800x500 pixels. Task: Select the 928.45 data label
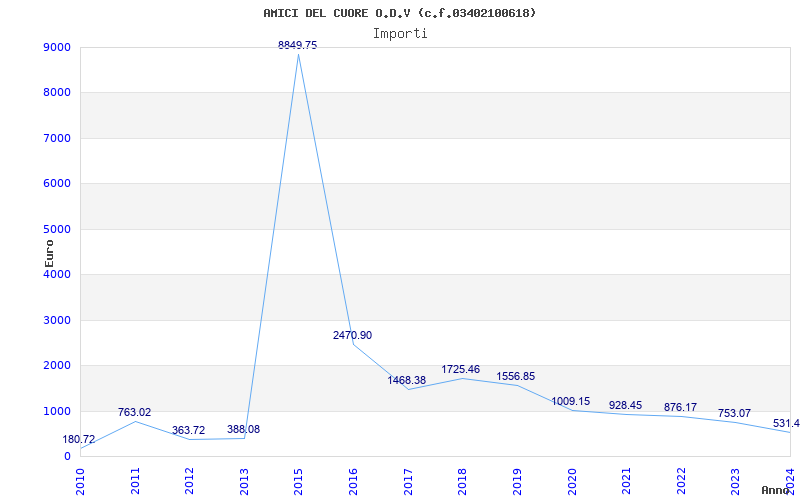pyautogui.click(x=626, y=406)
